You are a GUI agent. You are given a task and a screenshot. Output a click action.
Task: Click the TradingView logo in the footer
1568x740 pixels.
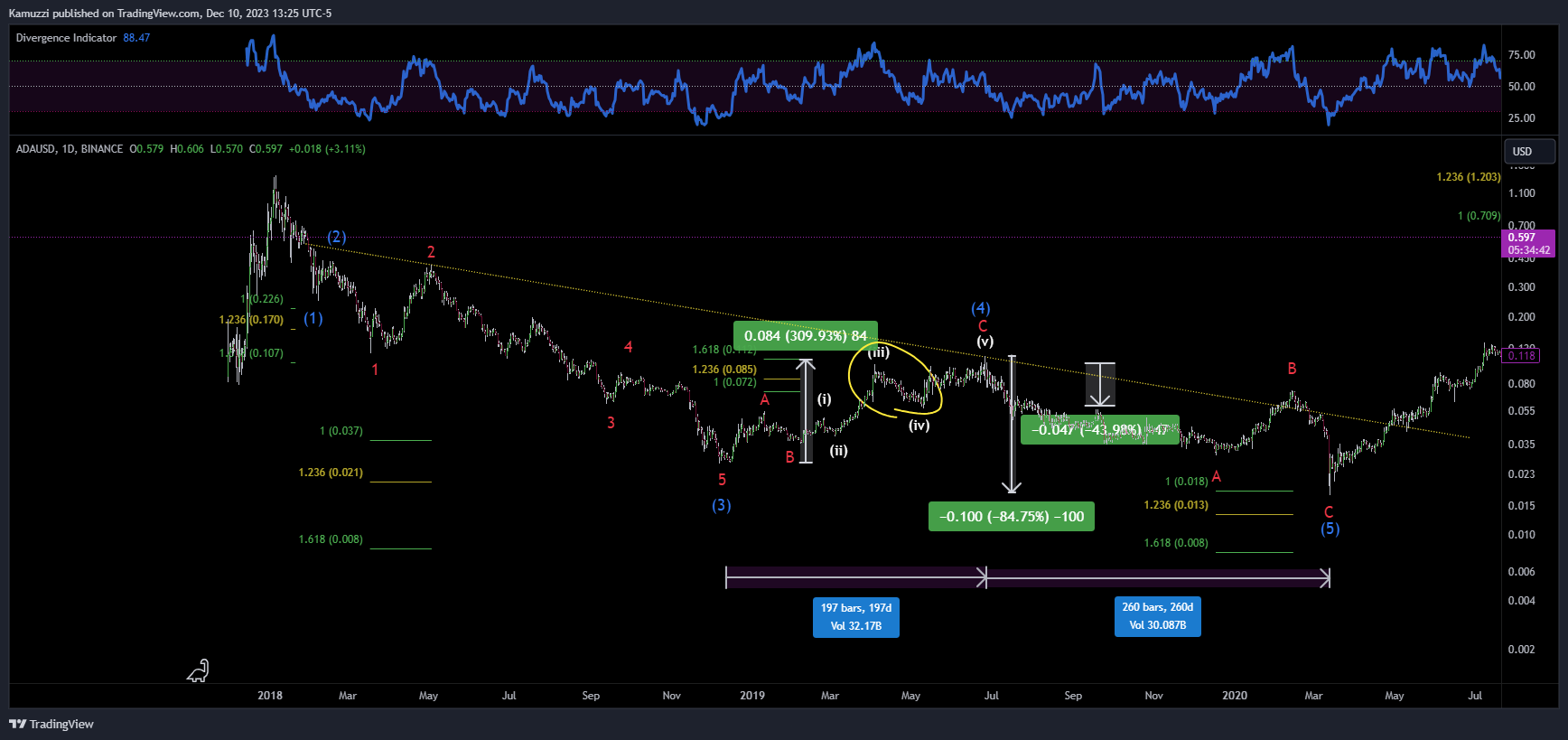(x=51, y=724)
